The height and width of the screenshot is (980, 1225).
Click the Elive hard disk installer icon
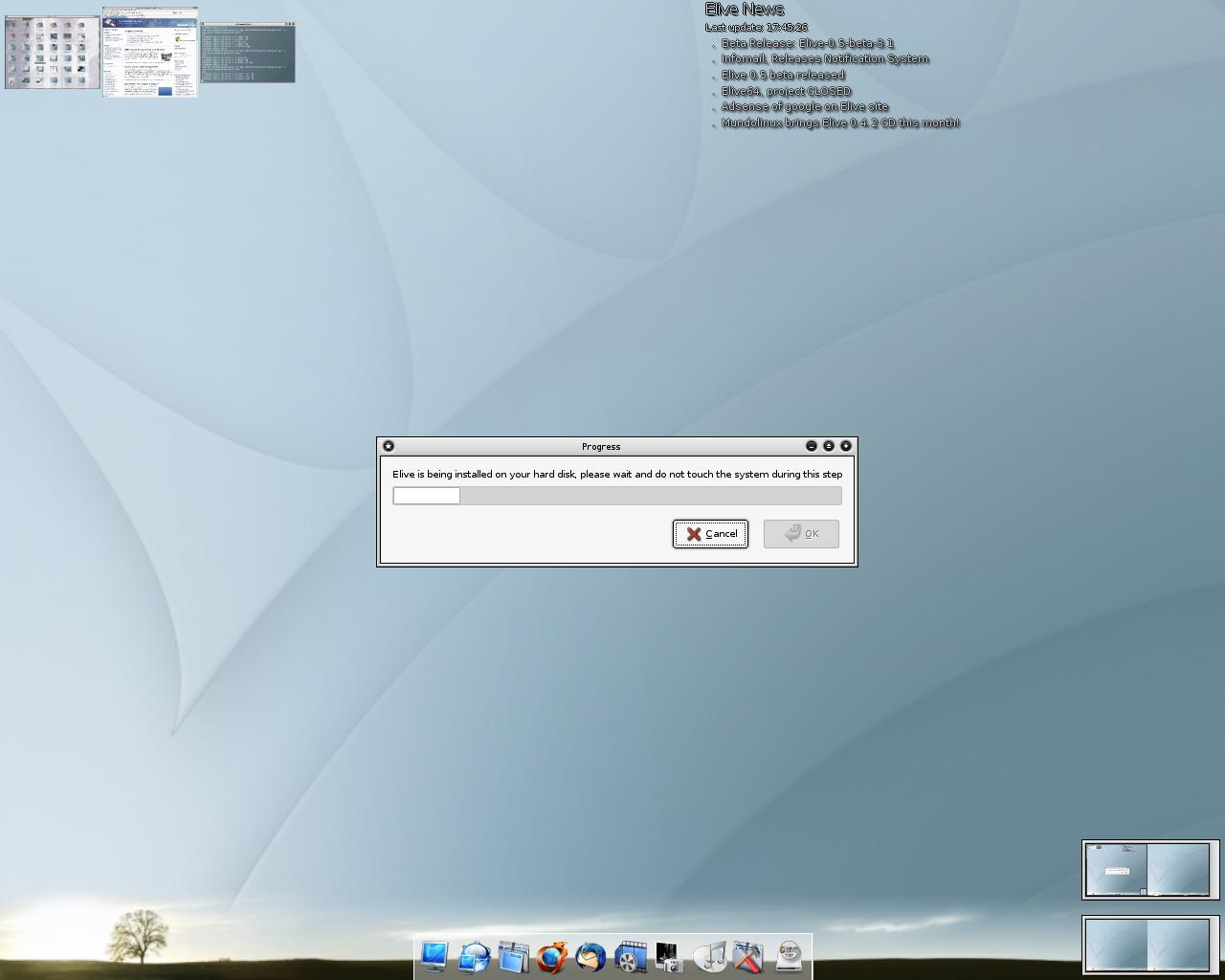789,957
